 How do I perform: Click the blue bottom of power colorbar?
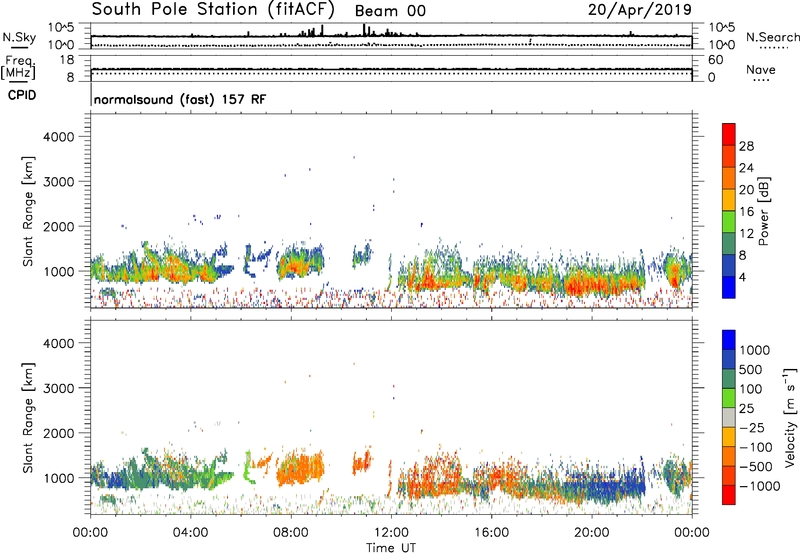click(729, 287)
